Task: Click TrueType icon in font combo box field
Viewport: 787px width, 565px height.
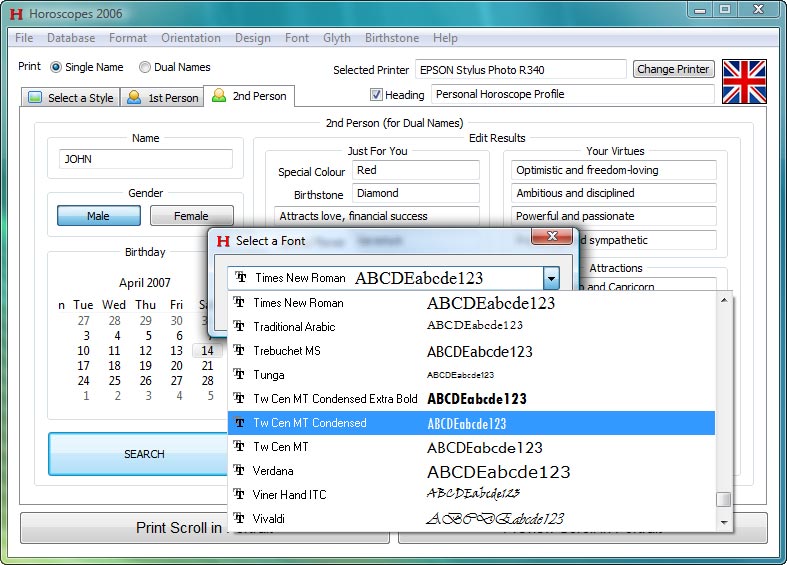Action: click(241, 277)
